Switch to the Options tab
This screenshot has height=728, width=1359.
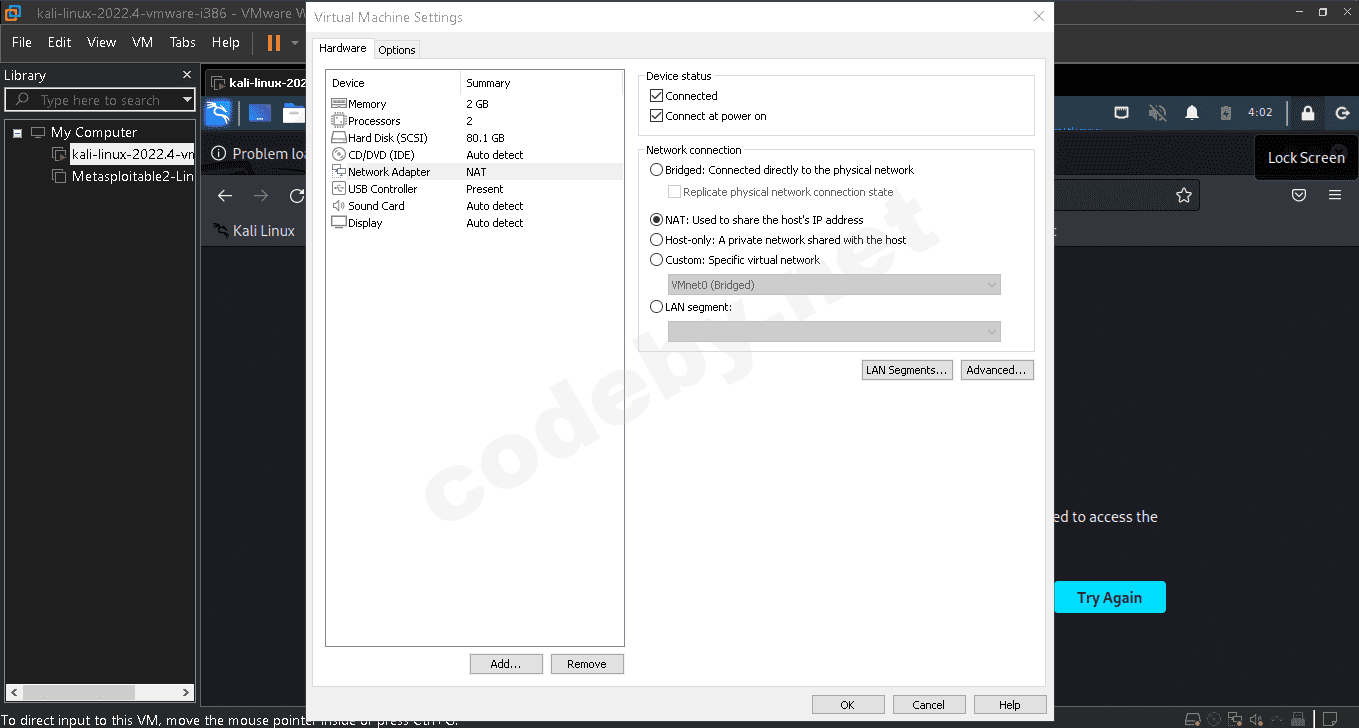pos(397,50)
